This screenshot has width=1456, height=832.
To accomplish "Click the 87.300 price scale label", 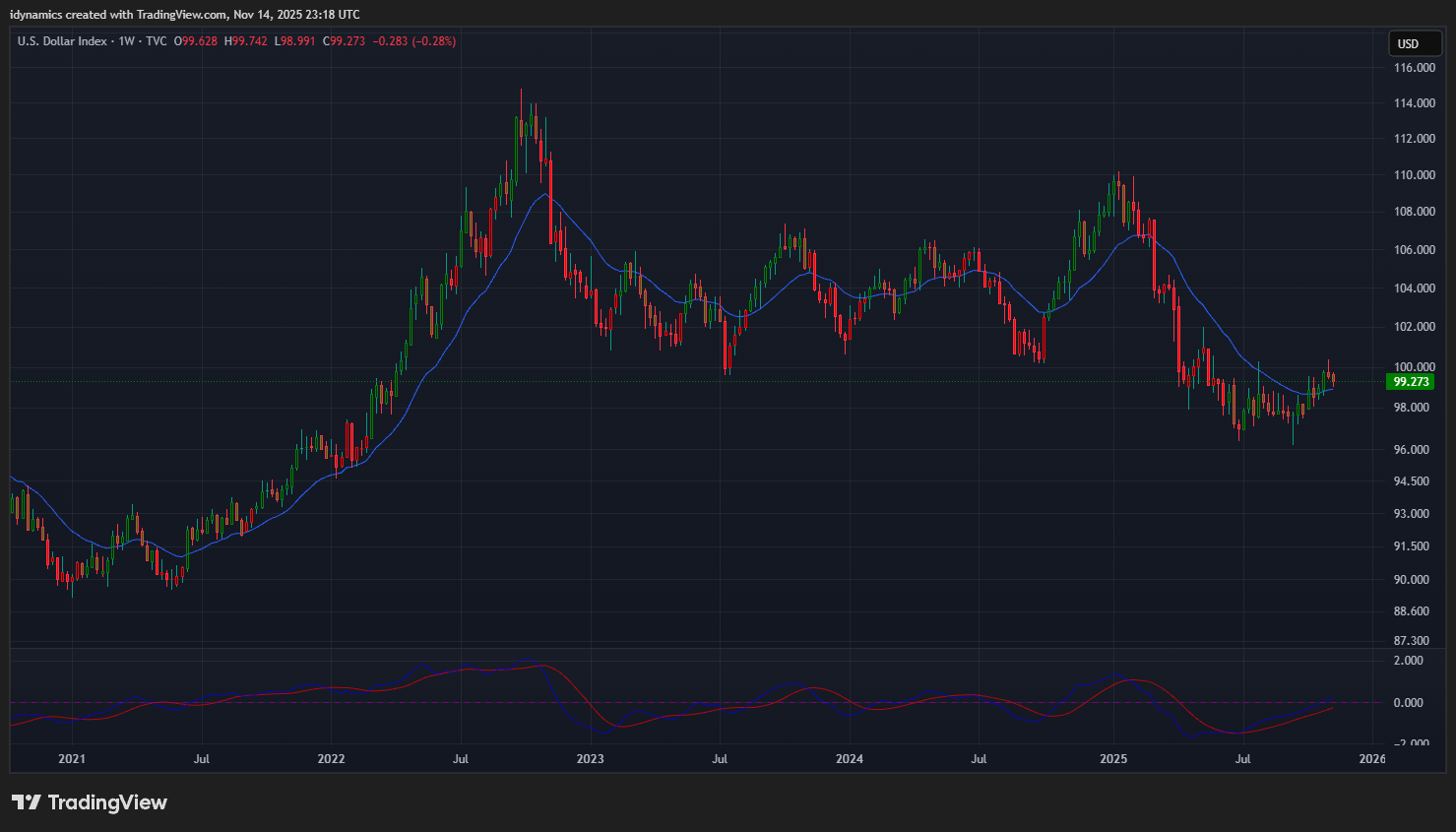I will 1414,641.
